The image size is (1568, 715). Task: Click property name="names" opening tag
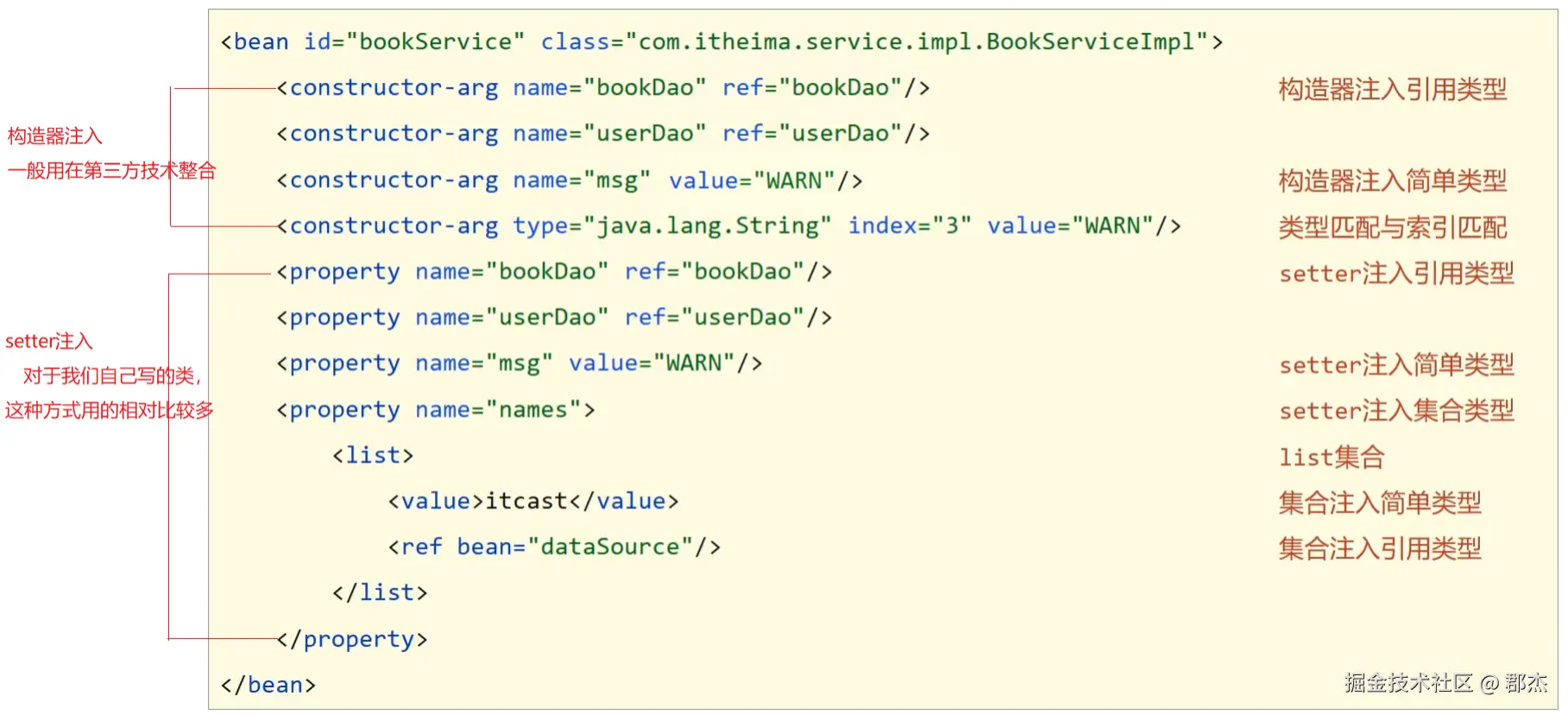click(435, 409)
